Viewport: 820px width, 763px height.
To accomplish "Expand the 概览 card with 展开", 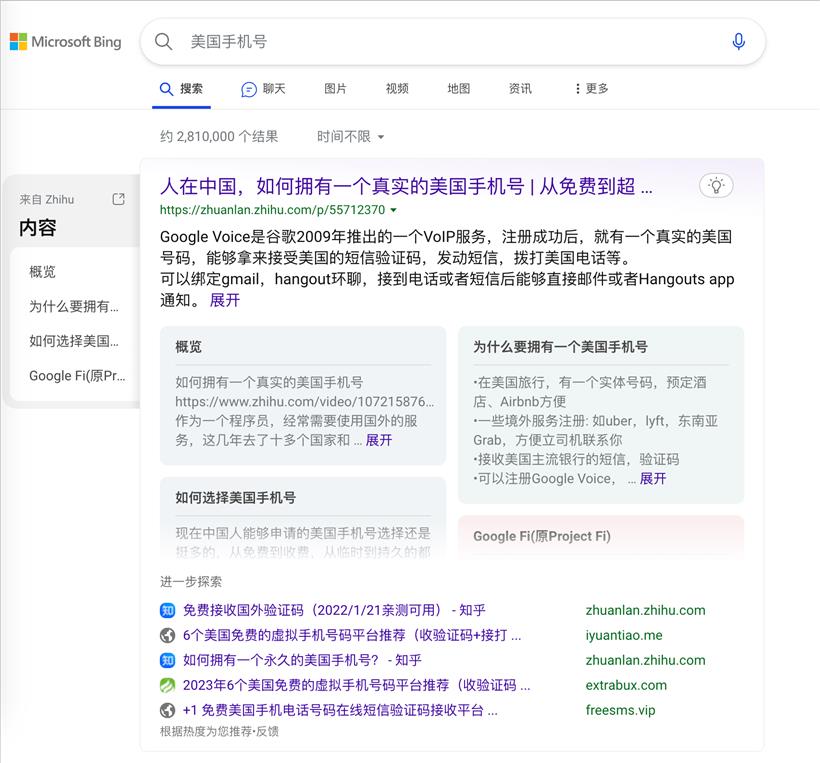I will pos(379,440).
